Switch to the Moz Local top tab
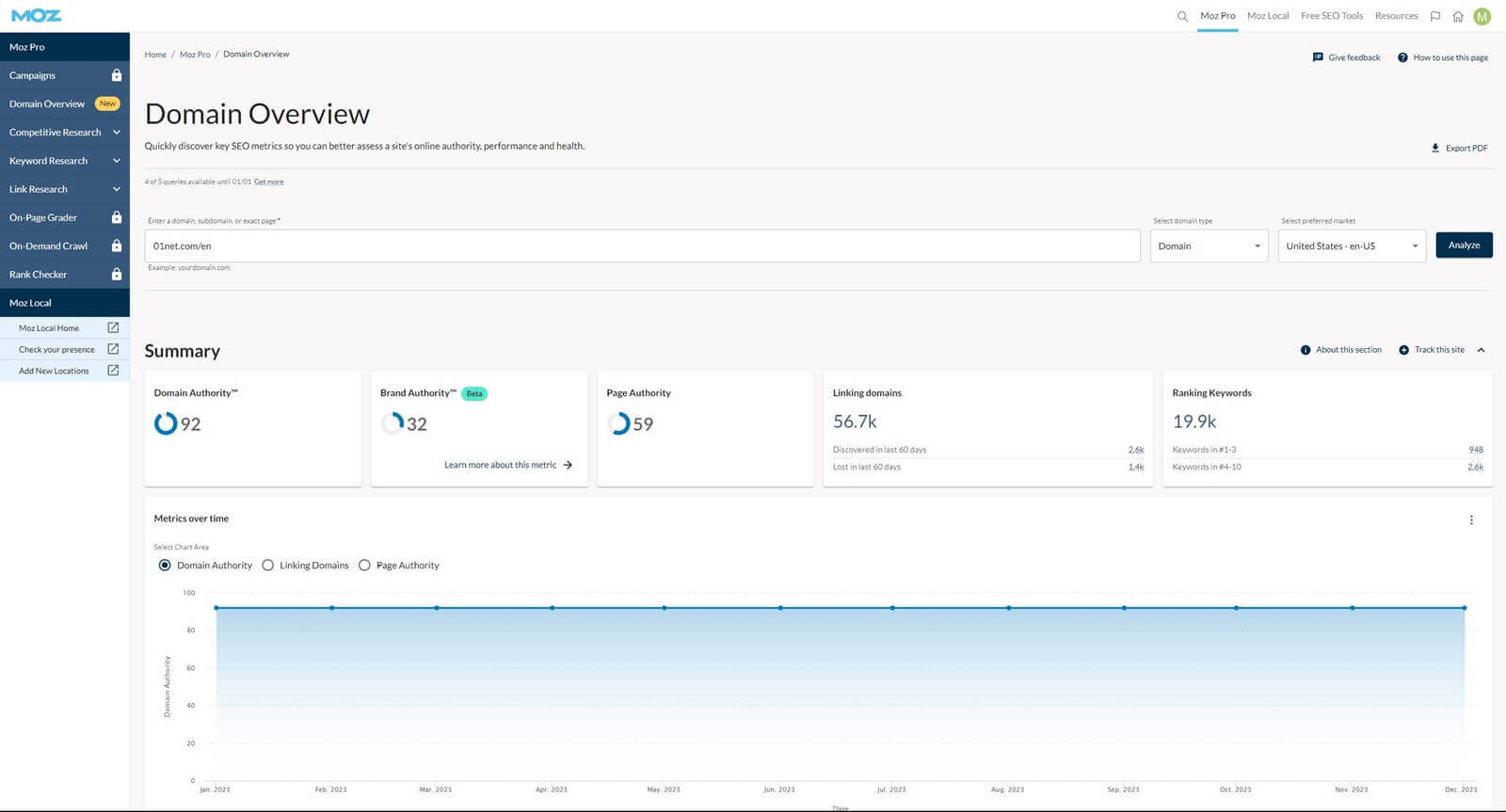 click(x=1268, y=16)
